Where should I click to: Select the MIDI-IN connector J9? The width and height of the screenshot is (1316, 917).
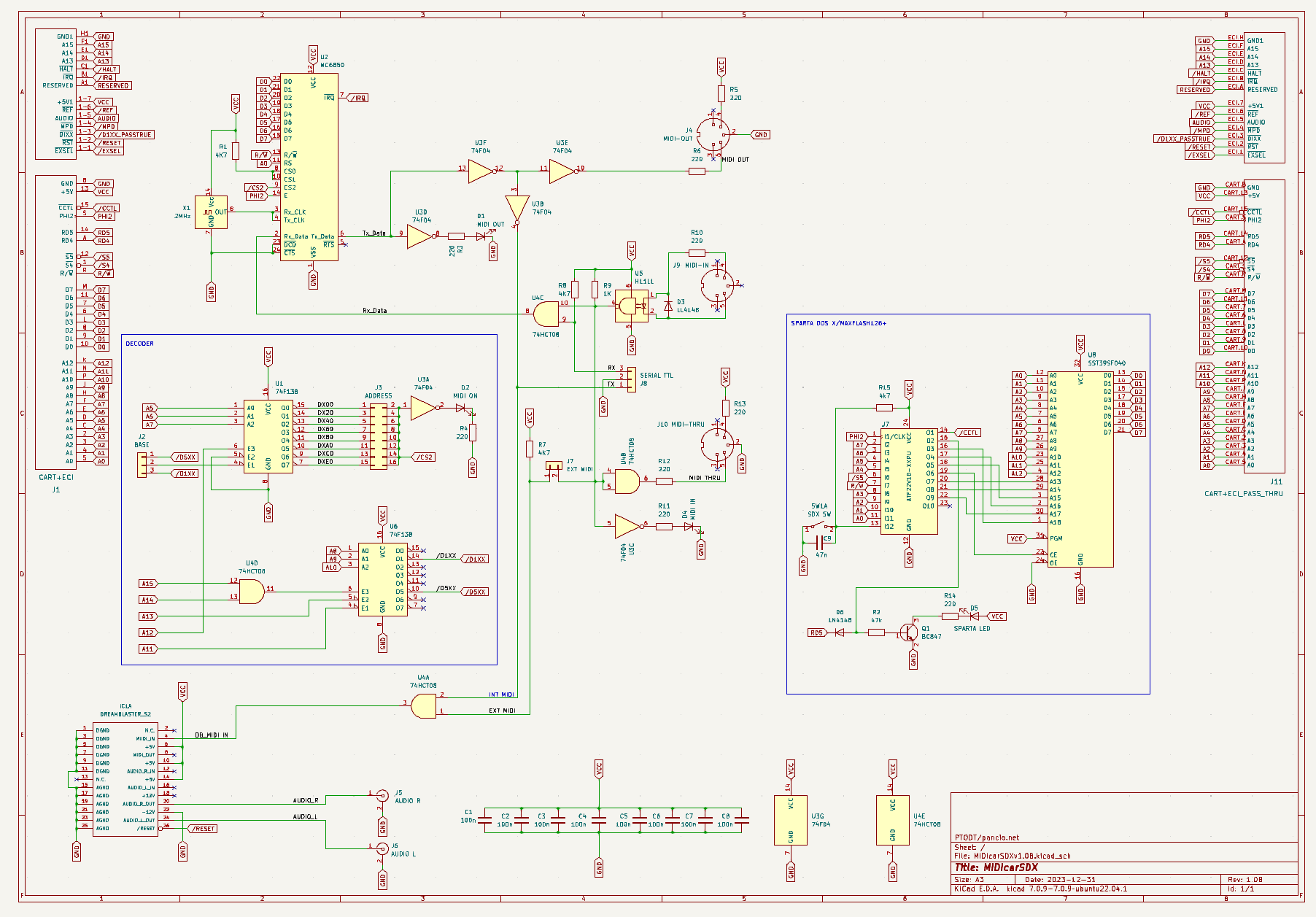point(719,285)
